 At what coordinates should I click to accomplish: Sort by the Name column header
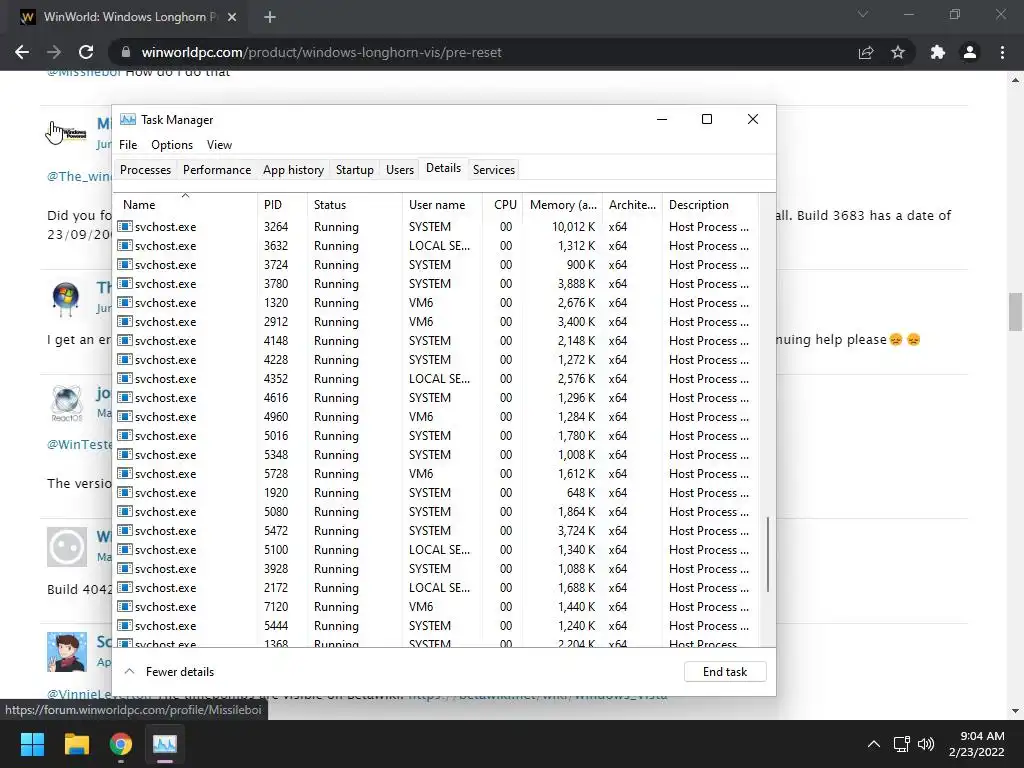click(x=185, y=204)
